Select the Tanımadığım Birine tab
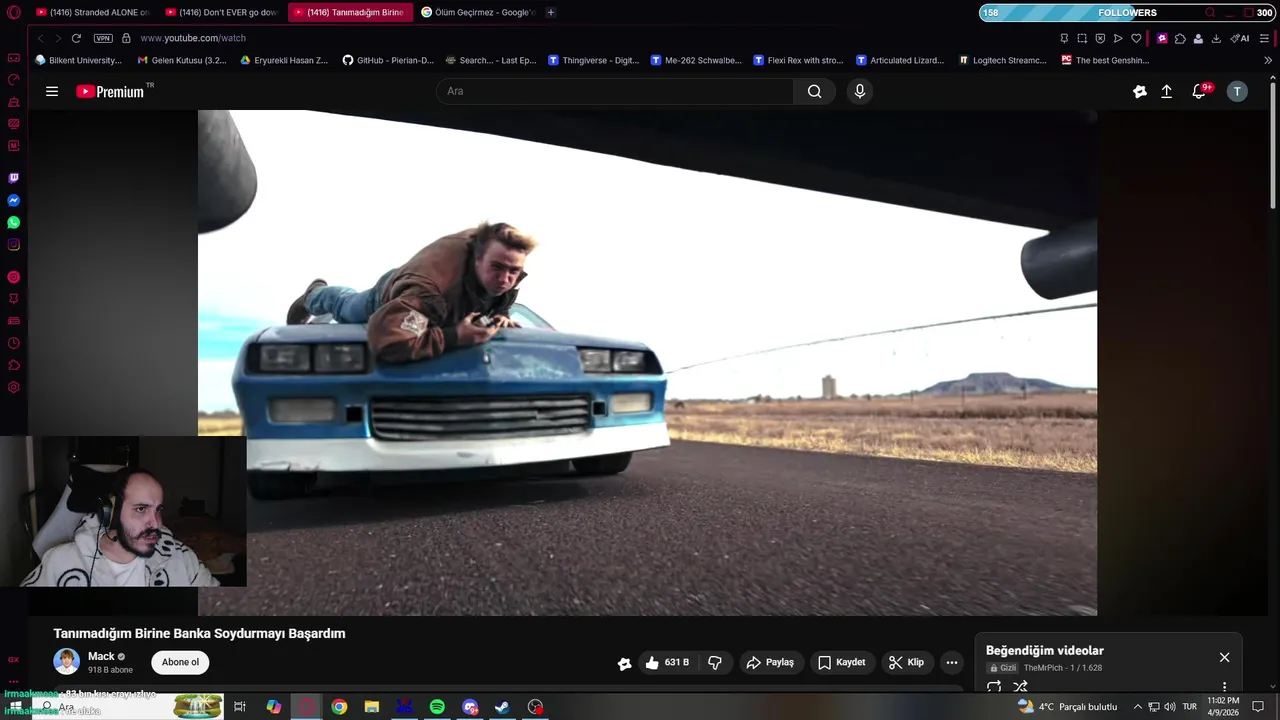The image size is (1280, 720). (x=350, y=12)
